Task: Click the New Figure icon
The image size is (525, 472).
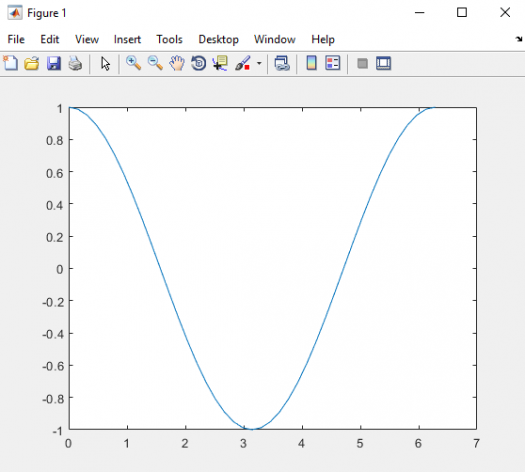Action: (x=10, y=63)
